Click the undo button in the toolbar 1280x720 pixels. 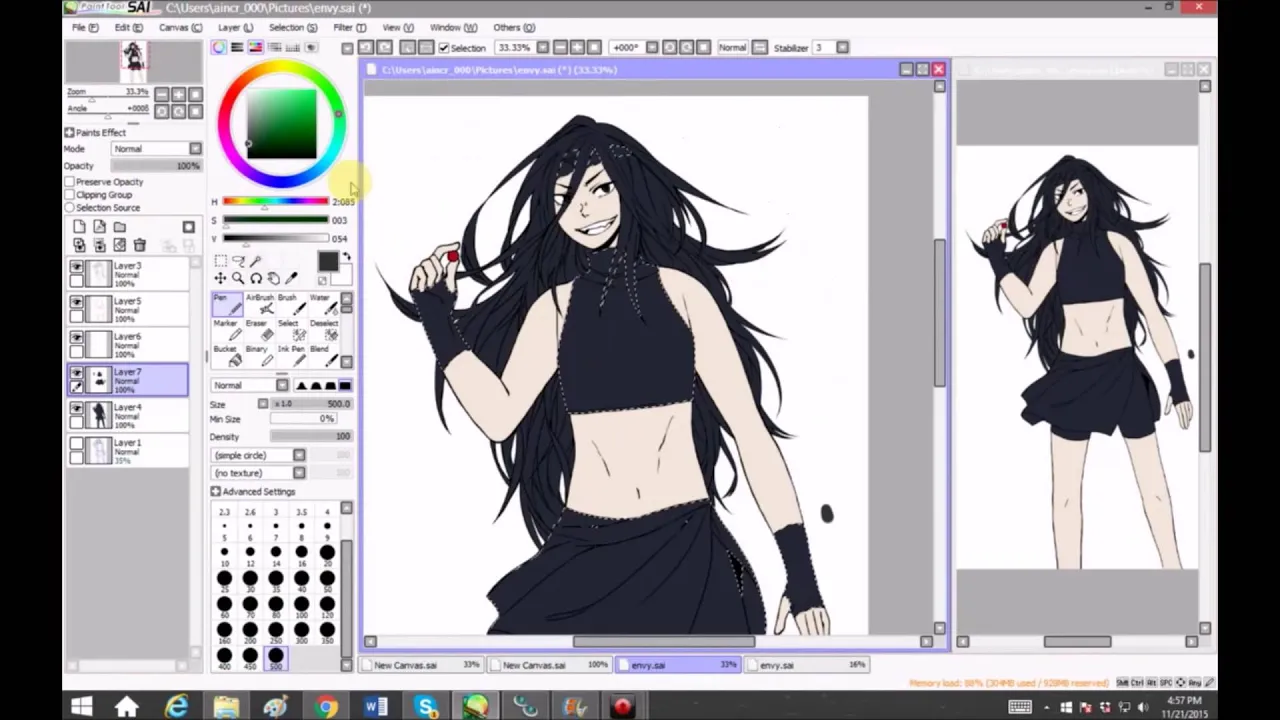pos(366,47)
